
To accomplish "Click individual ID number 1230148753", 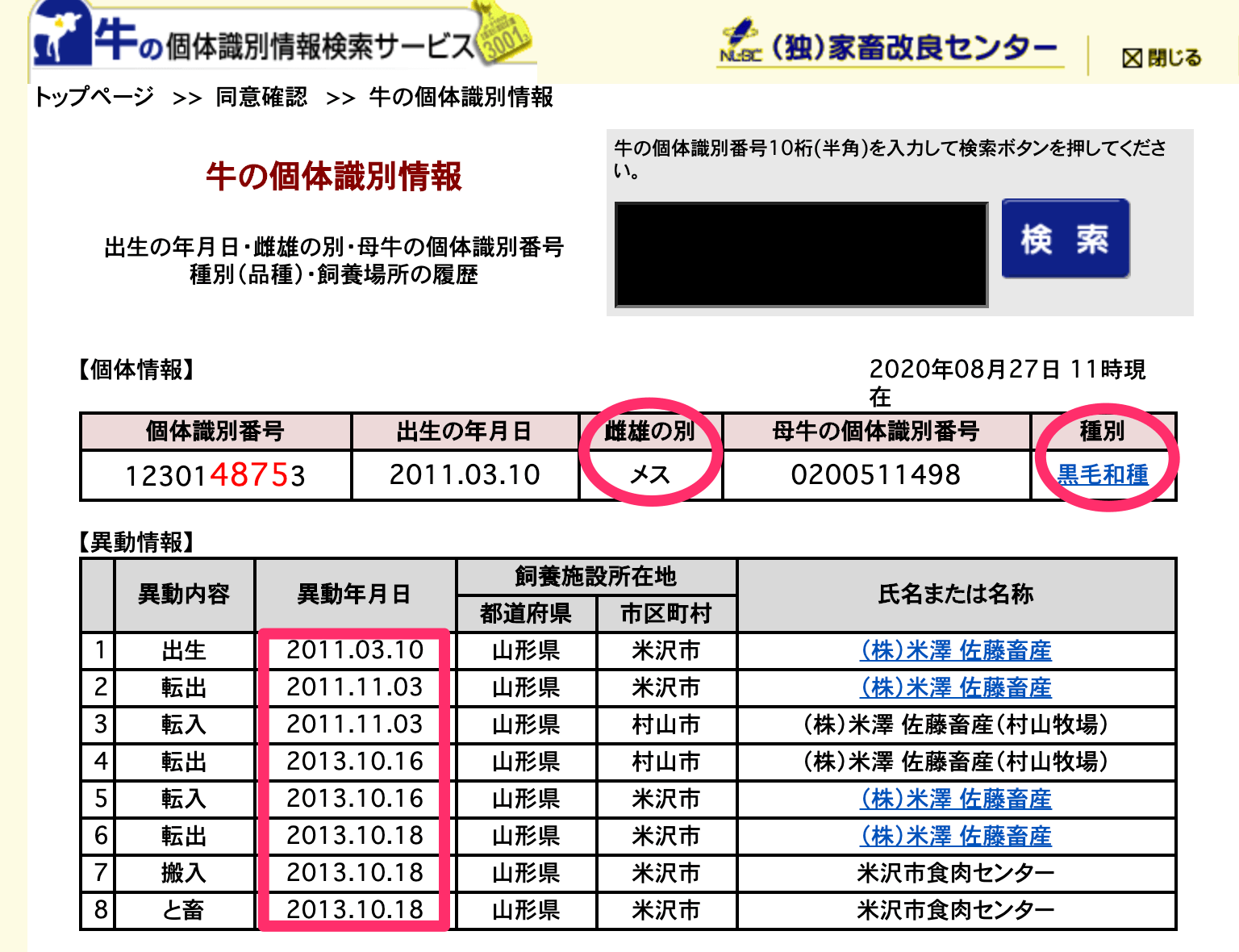I will (215, 475).
